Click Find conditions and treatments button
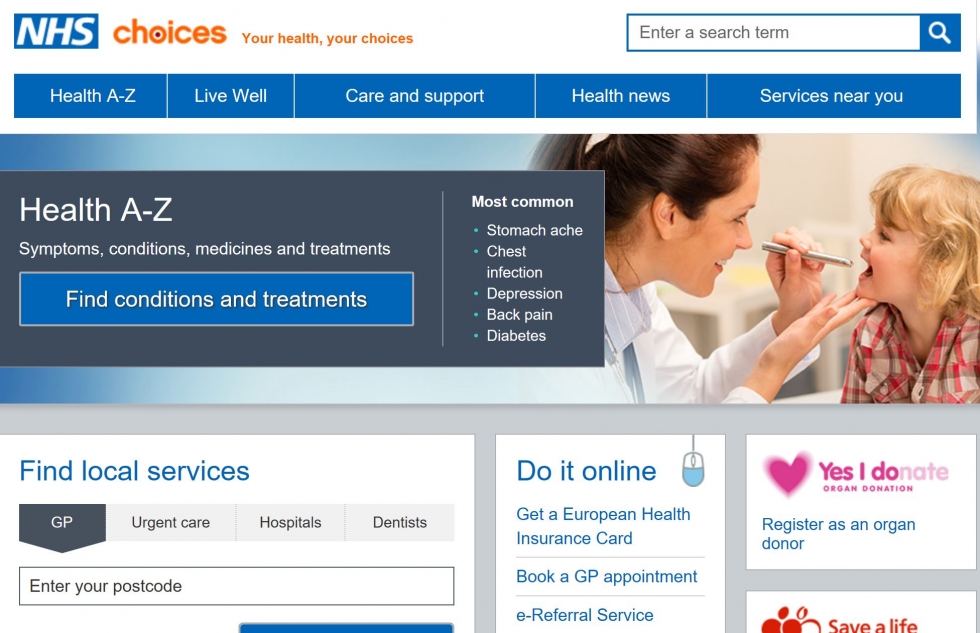Image resolution: width=980 pixels, height=633 pixels. [216, 299]
